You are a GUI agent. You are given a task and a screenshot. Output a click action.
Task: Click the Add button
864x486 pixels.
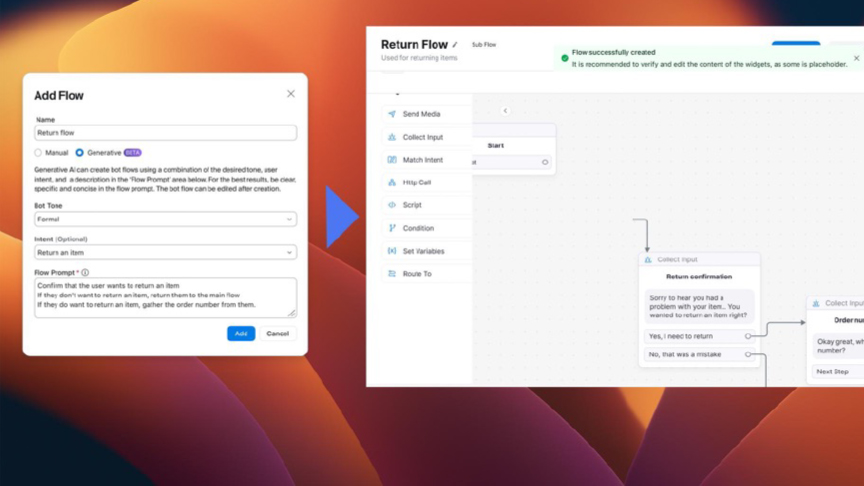click(241, 333)
